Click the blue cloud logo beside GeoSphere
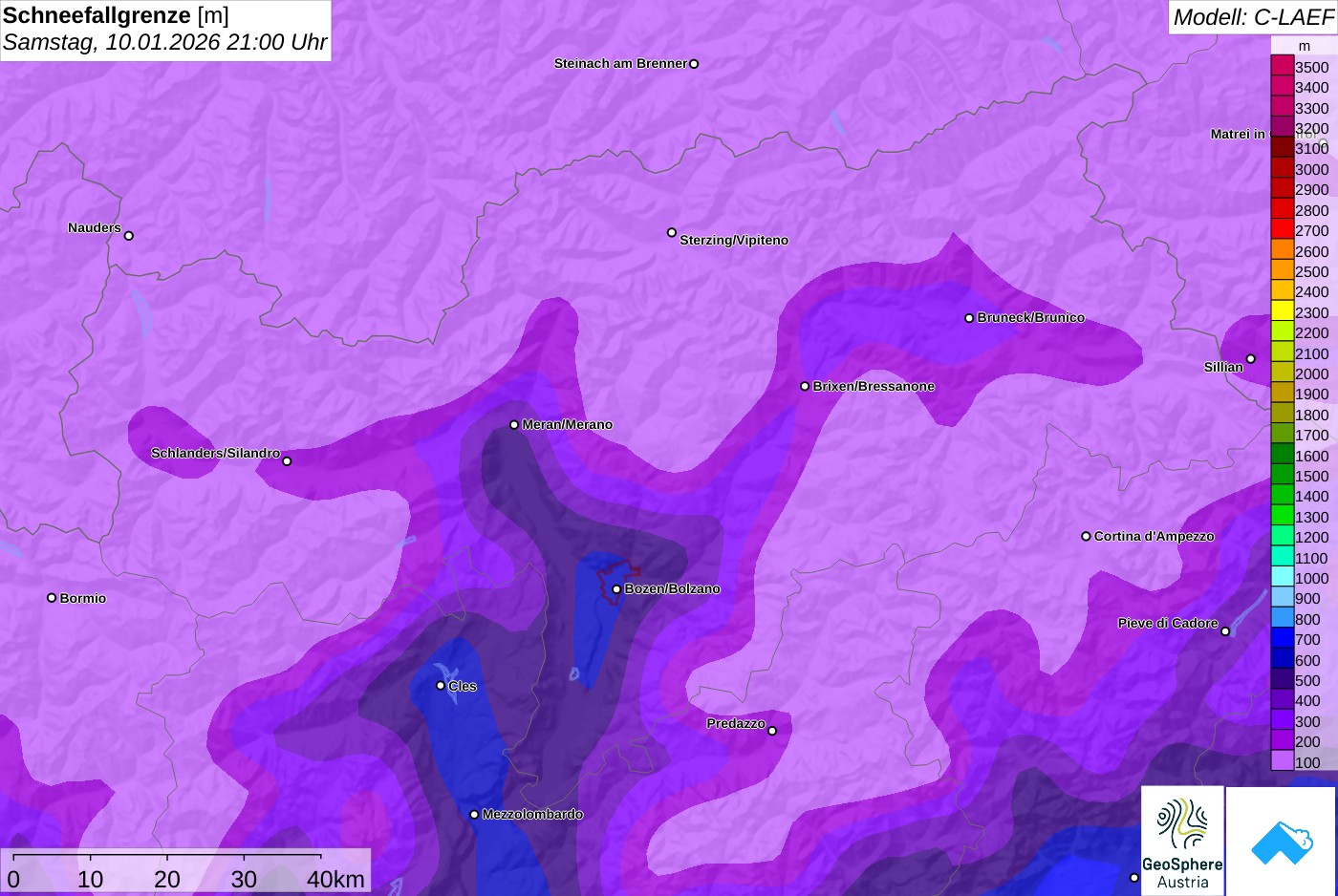The width and height of the screenshot is (1338, 896). tap(1281, 841)
